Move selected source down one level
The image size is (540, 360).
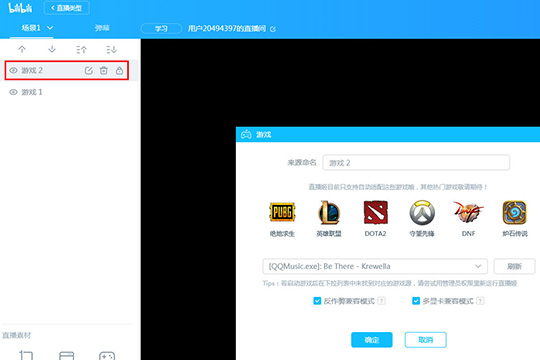pos(52,49)
